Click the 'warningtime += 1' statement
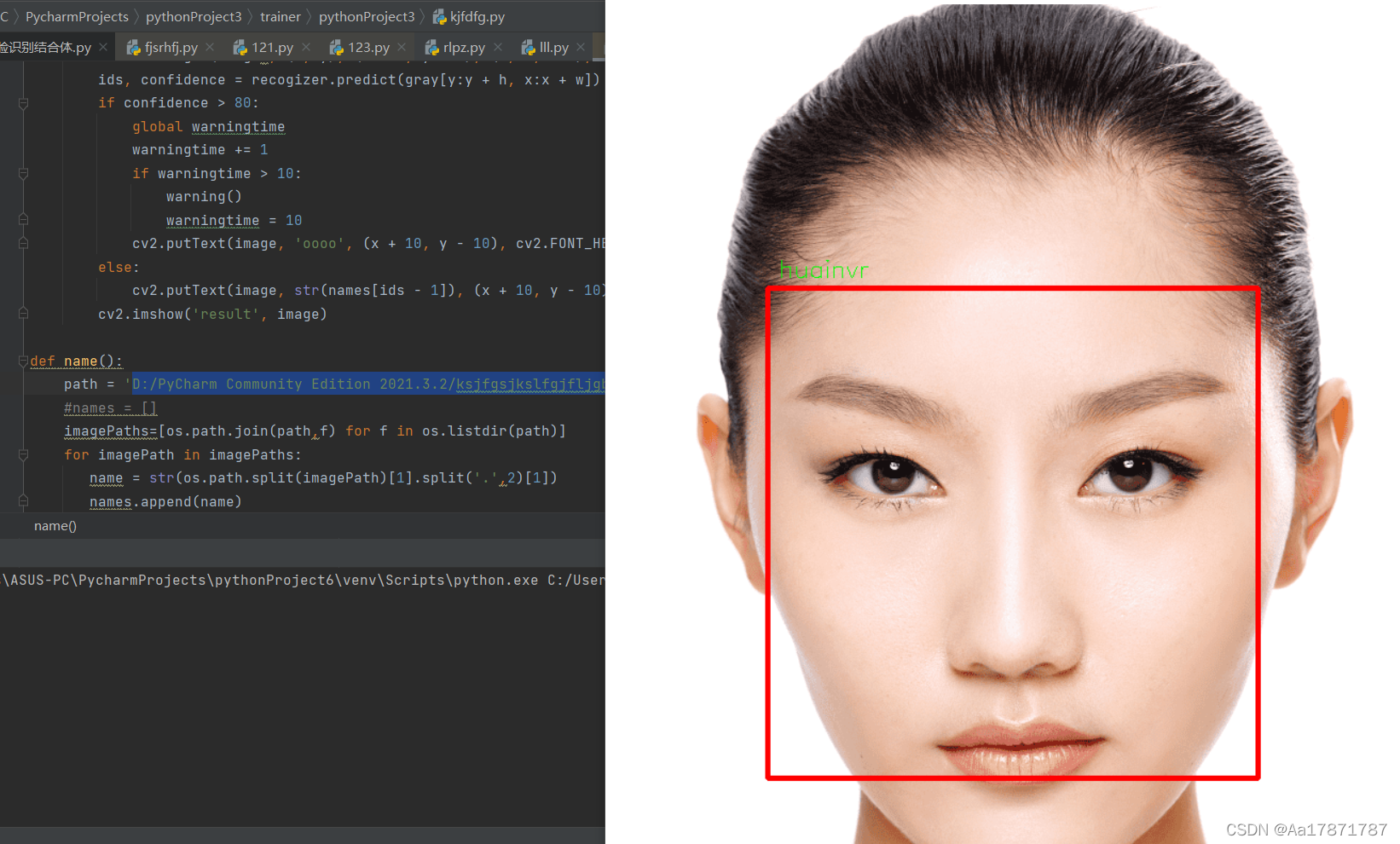1400x844 pixels. tap(200, 150)
